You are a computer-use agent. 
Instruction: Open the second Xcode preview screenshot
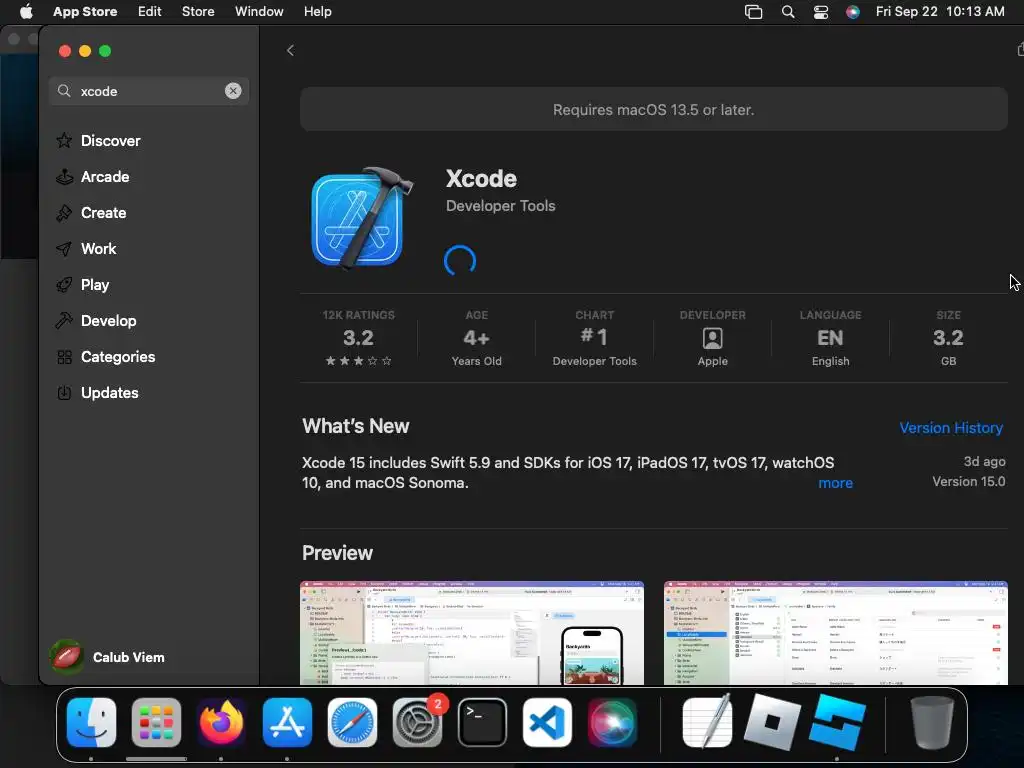coord(835,633)
